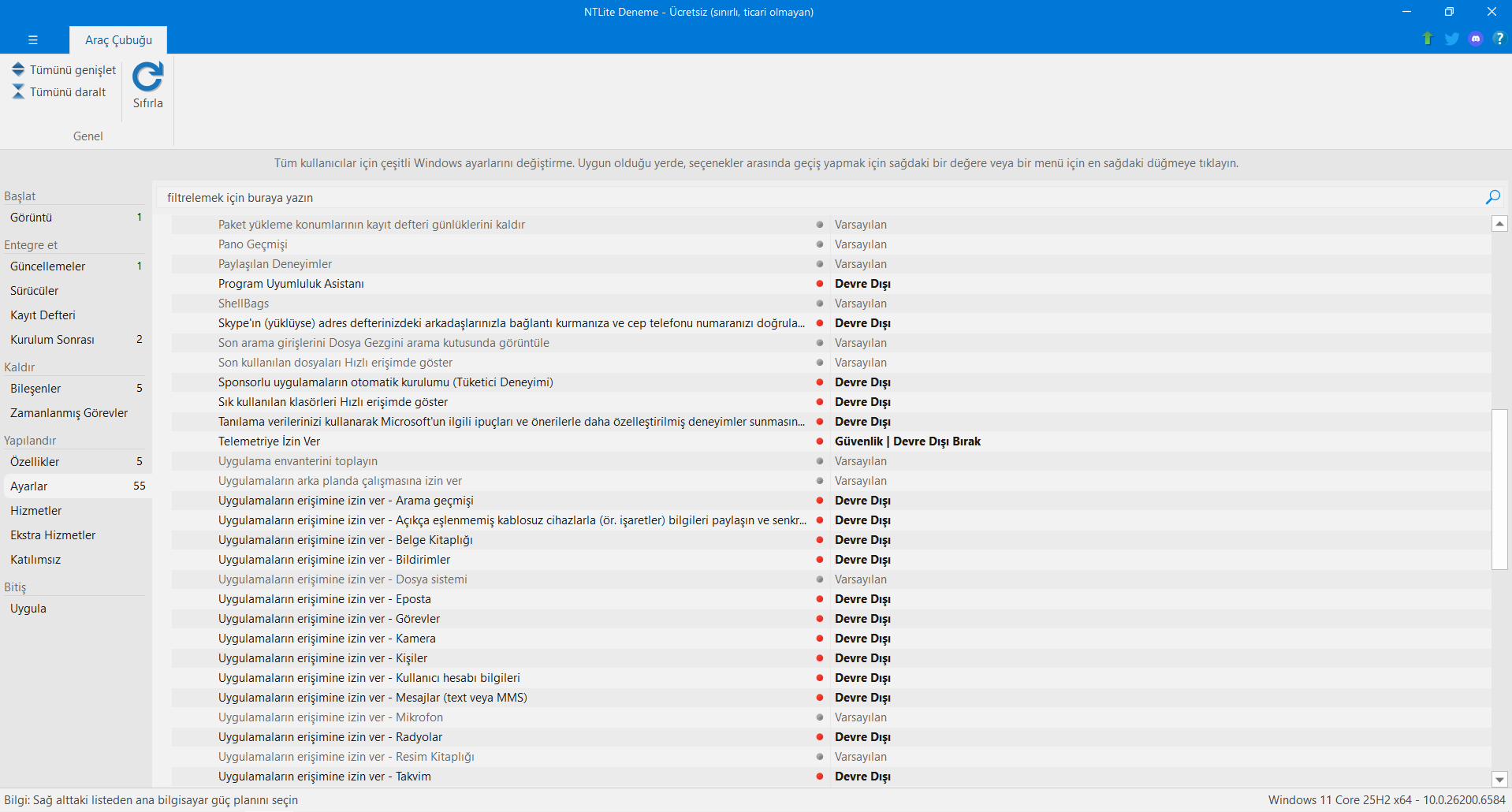Image resolution: width=1512 pixels, height=812 pixels.
Task: Open the Twitter bird icon link
Action: [1451, 39]
